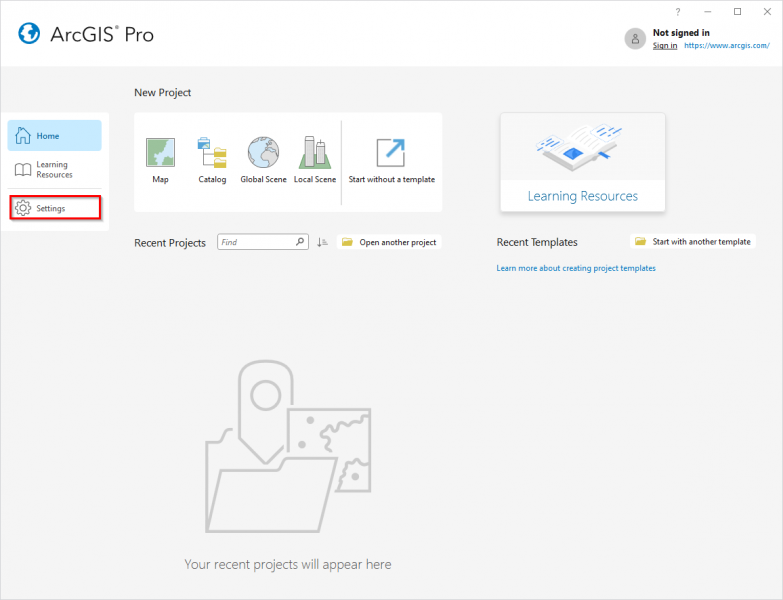This screenshot has width=783, height=600.
Task: Click the 'Not signed in' status text
Action: (x=681, y=32)
